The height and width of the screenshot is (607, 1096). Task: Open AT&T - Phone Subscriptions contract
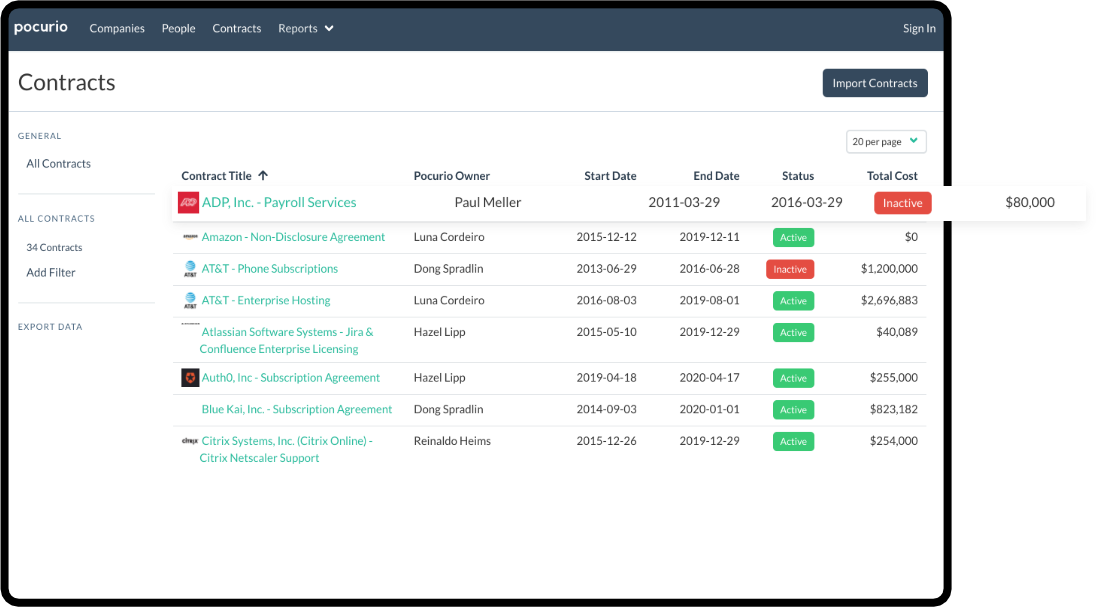click(x=270, y=269)
